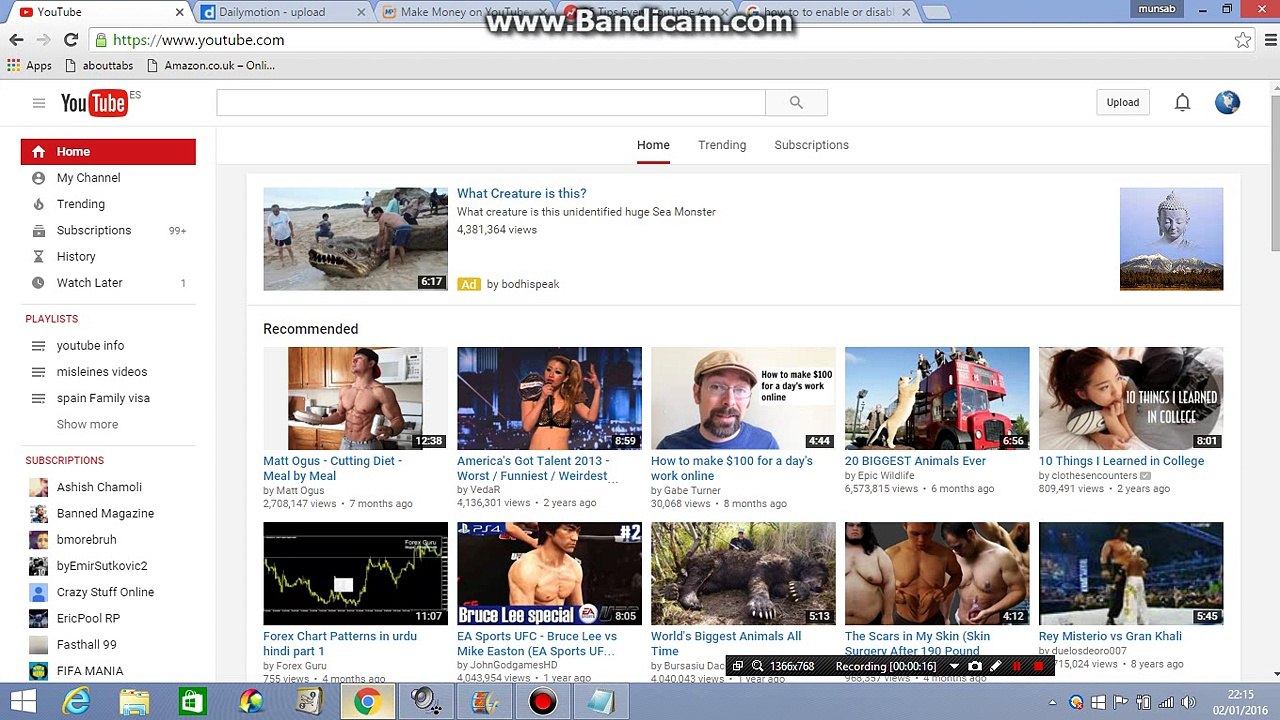This screenshot has width=1280, height=720.
Task: Open the Amazon.co.uk bookmark
Action: (211, 65)
